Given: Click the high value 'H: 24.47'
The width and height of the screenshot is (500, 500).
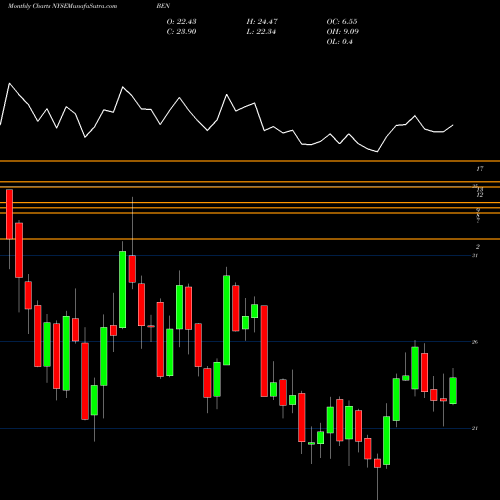Looking at the screenshot, I should (x=262, y=22).
